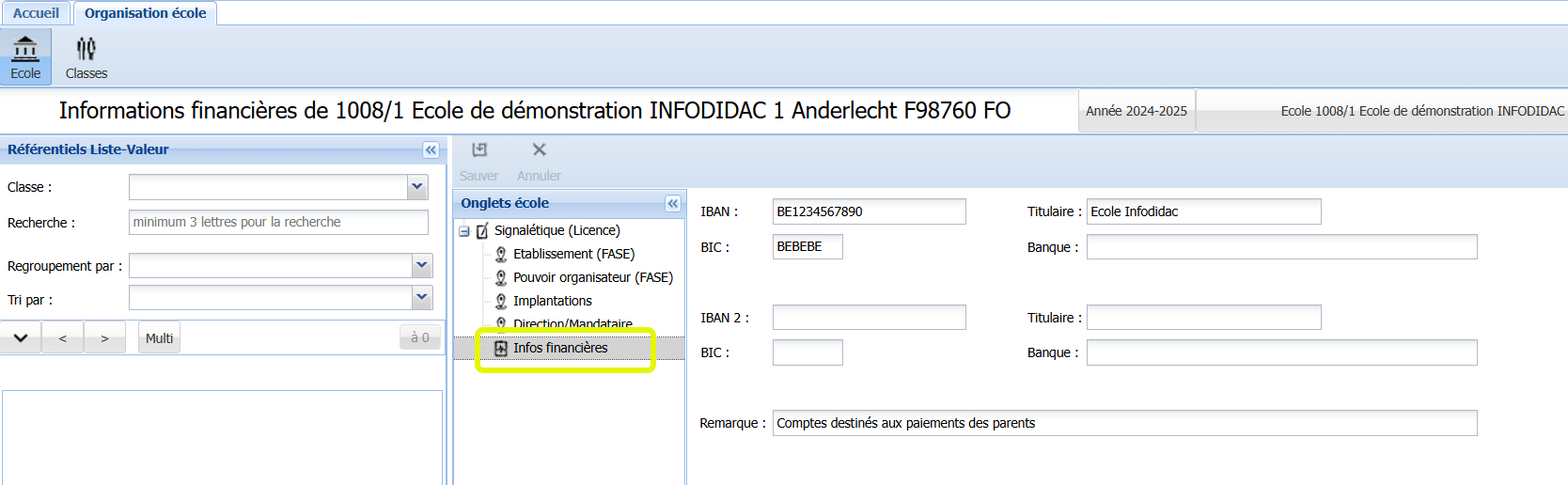Screen dimensions: 1568x485
Task: Click the Année 2024-2025 button
Action: pyautogui.click(x=1136, y=111)
